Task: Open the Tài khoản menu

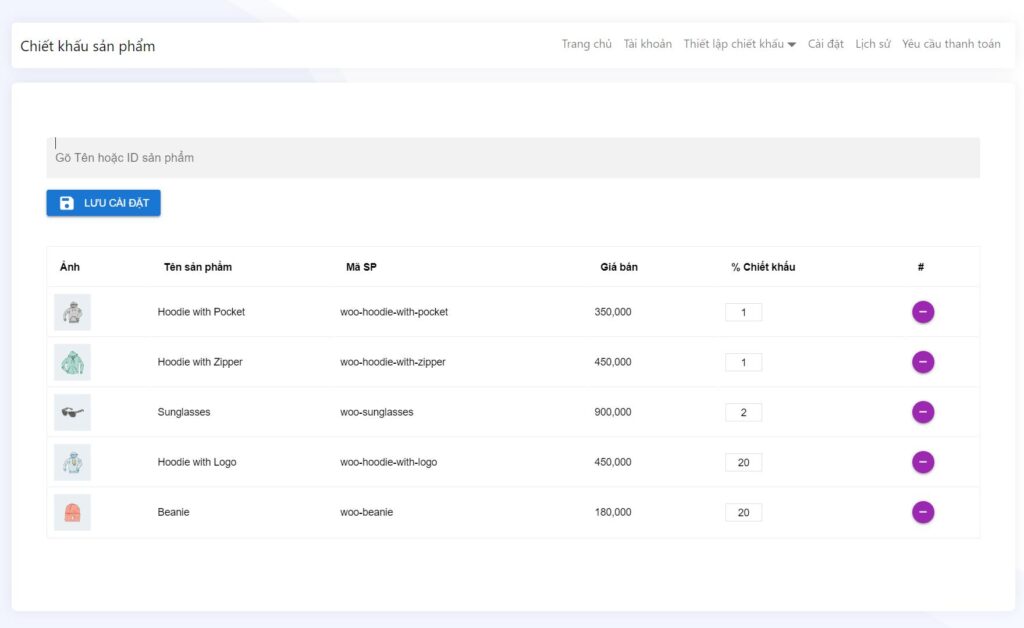Action: coord(647,44)
